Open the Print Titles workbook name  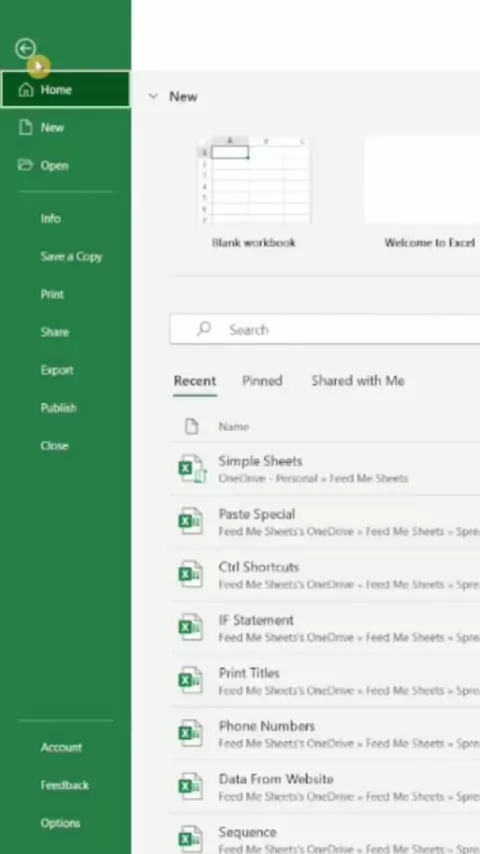(x=249, y=673)
